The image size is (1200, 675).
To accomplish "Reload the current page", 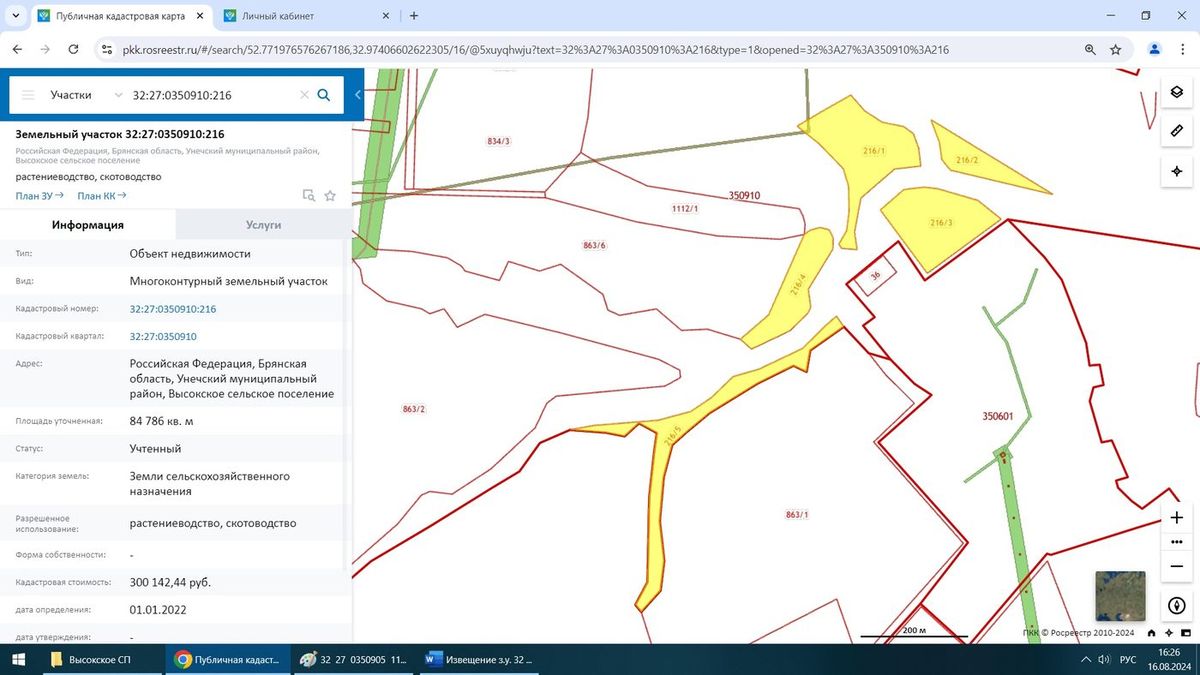I will [x=73, y=49].
